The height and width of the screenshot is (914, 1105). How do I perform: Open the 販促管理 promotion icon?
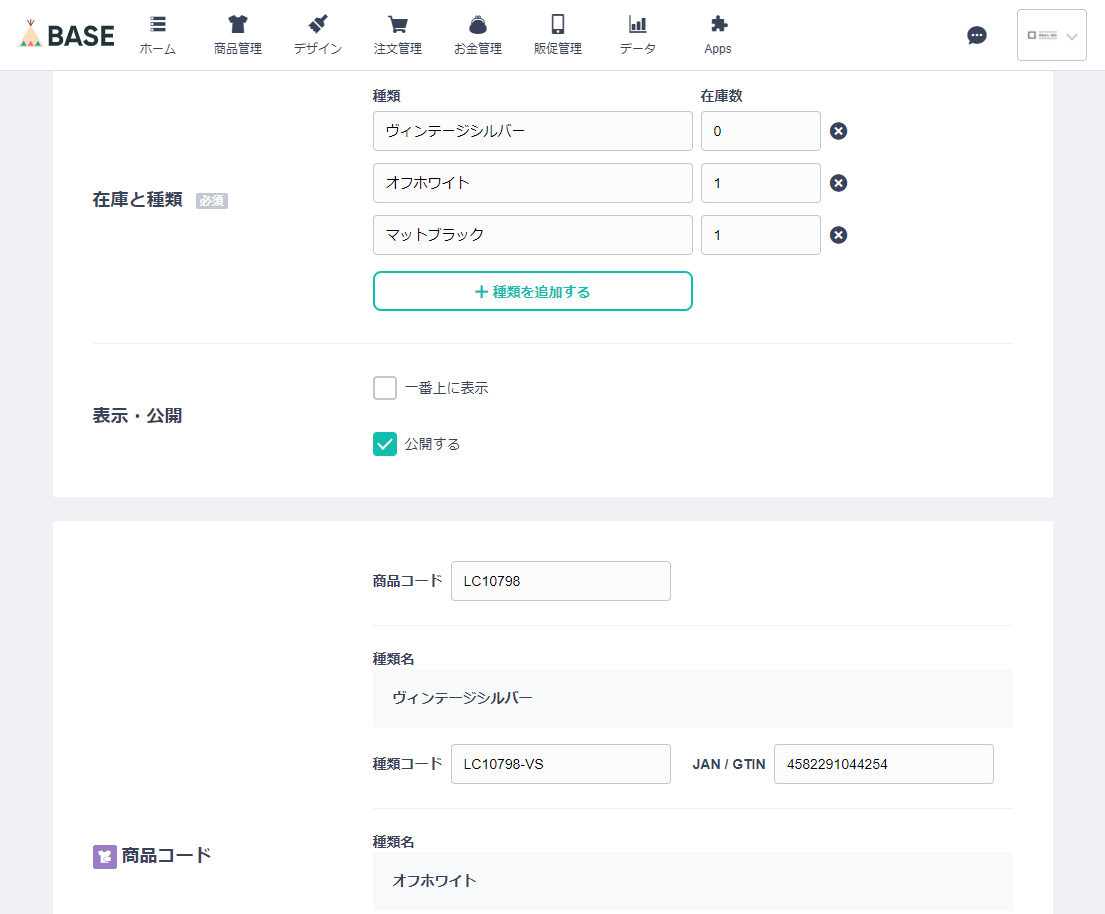click(557, 25)
